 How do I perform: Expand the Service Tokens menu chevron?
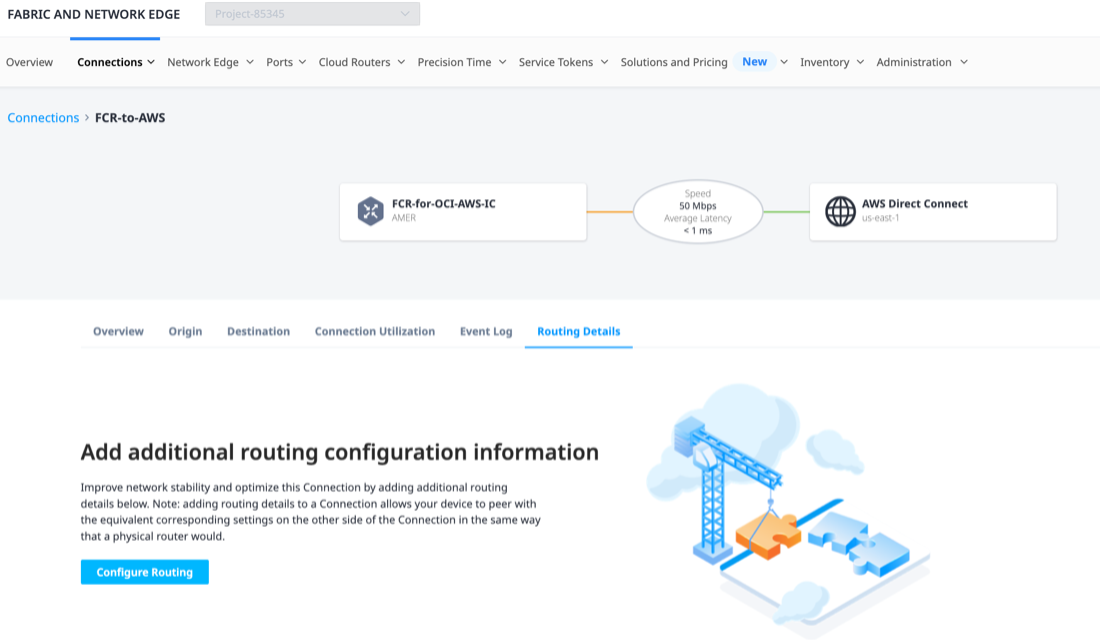point(604,62)
